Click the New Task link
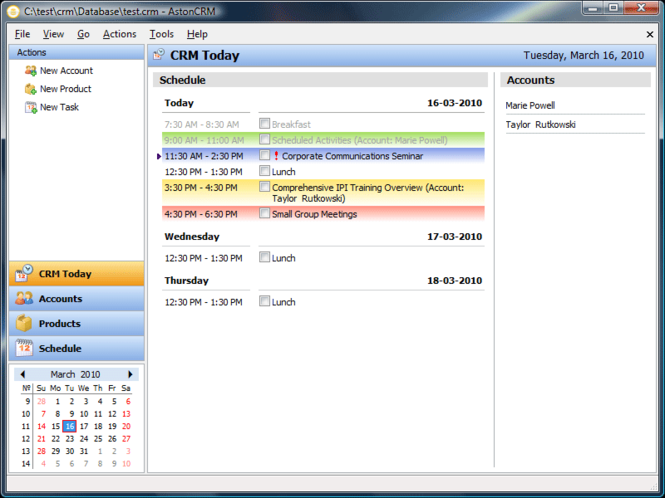Screen dimensions: 665x498 [x=59, y=107]
